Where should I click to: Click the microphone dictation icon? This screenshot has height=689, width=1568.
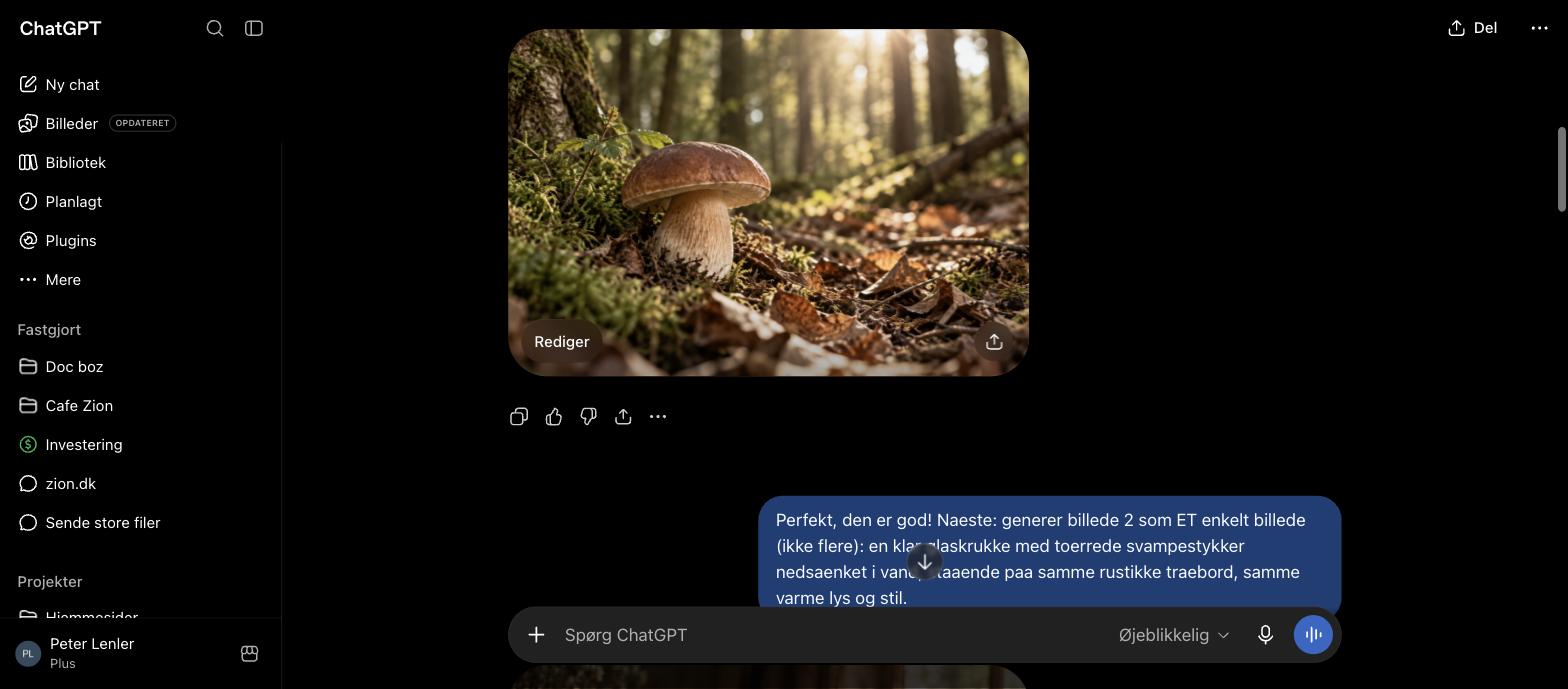pos(1265,635)
